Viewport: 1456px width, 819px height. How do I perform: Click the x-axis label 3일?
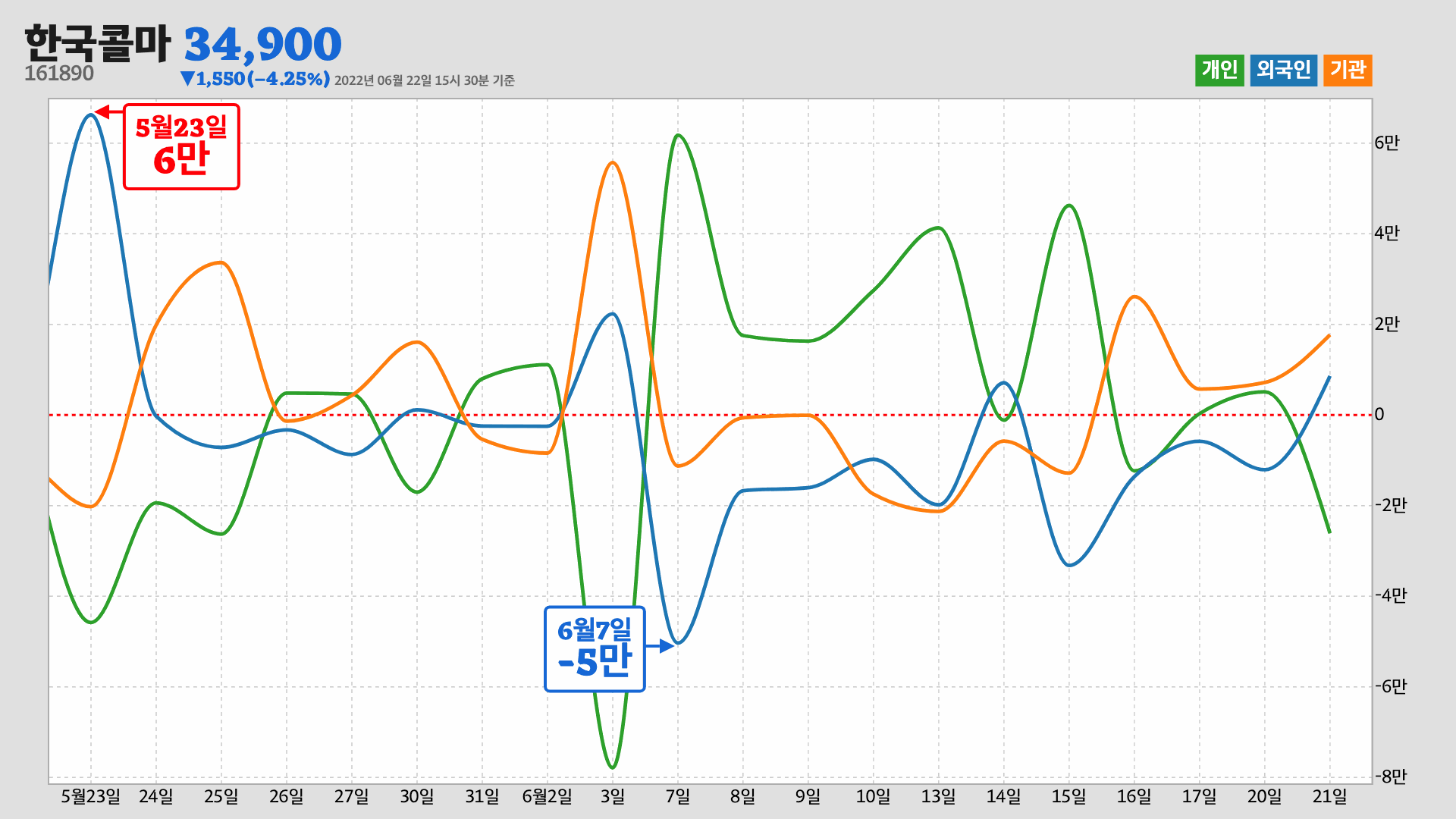[x=613, y=796]
